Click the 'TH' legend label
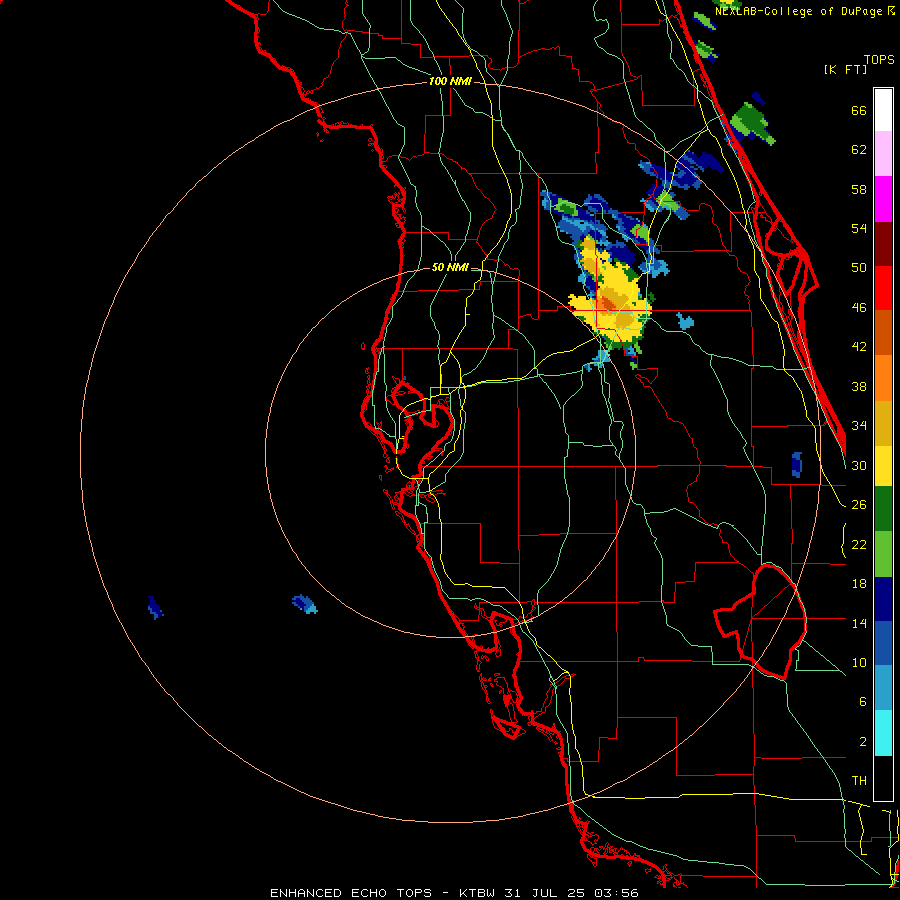 point(859,781)
